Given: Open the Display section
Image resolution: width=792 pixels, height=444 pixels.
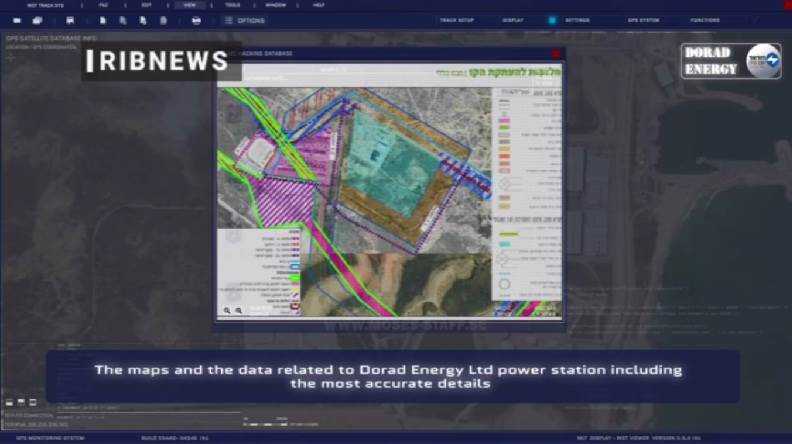Looking at the screenshot, I should [x=513, y=20].
